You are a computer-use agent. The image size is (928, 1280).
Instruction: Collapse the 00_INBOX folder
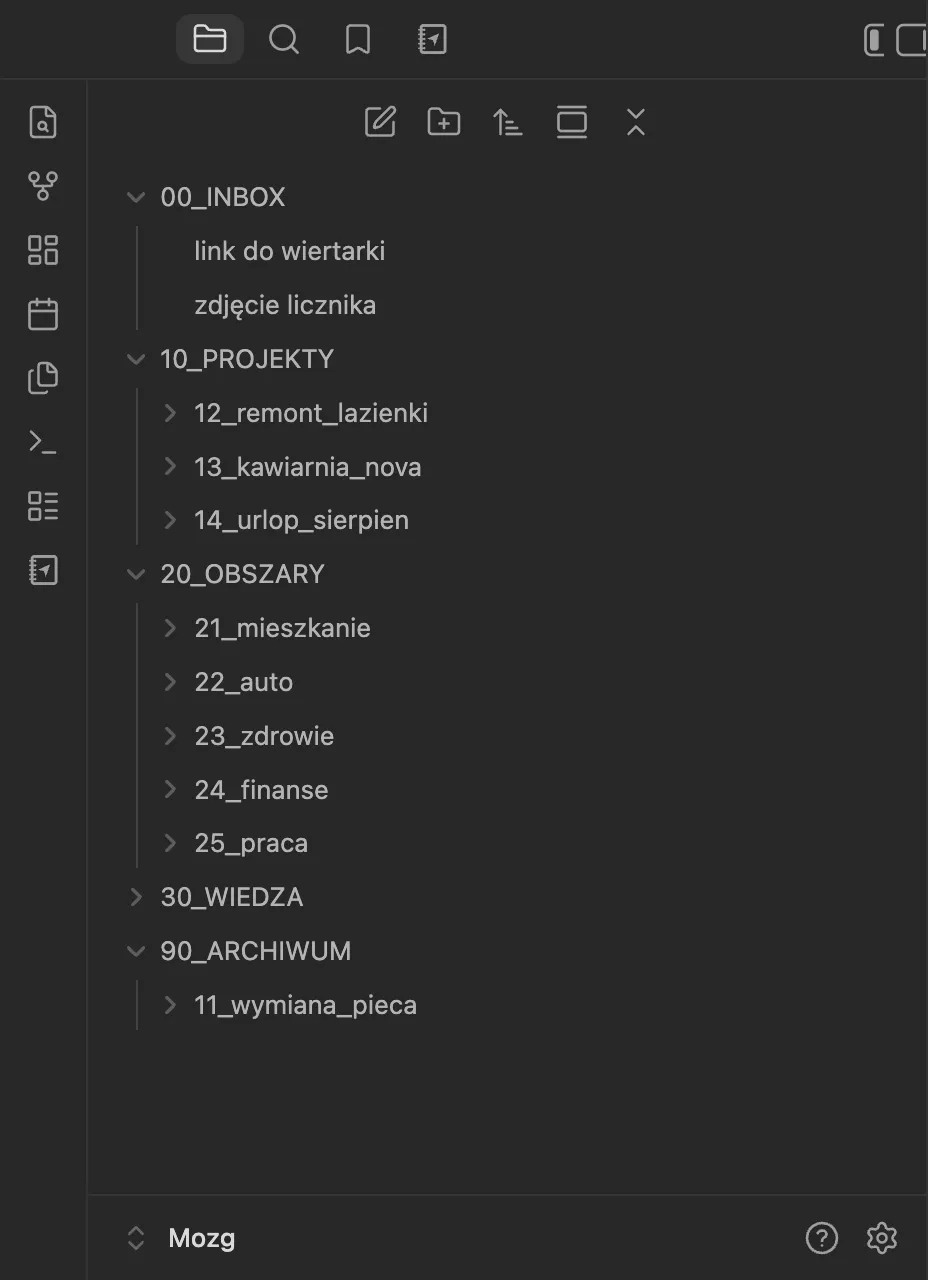coord(136,197)
